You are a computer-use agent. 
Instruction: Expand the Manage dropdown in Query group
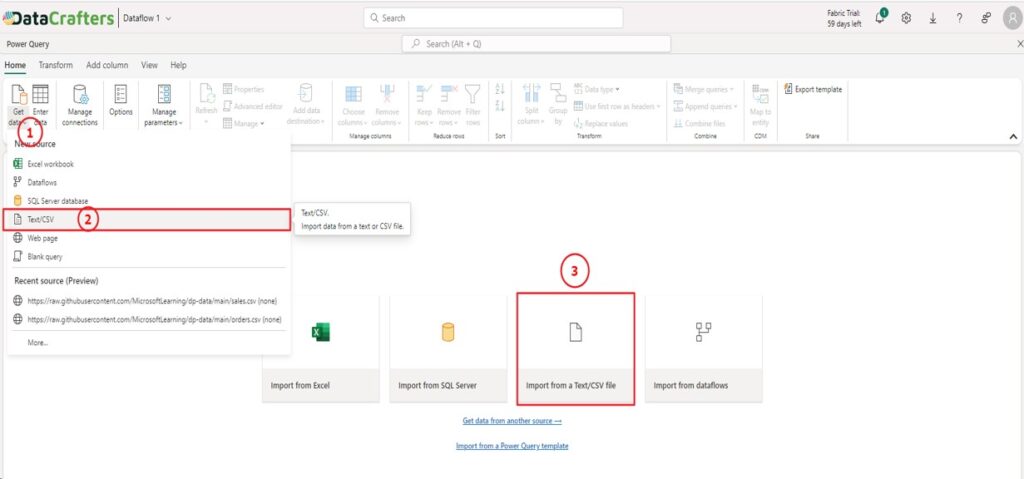tap(244, 123)
